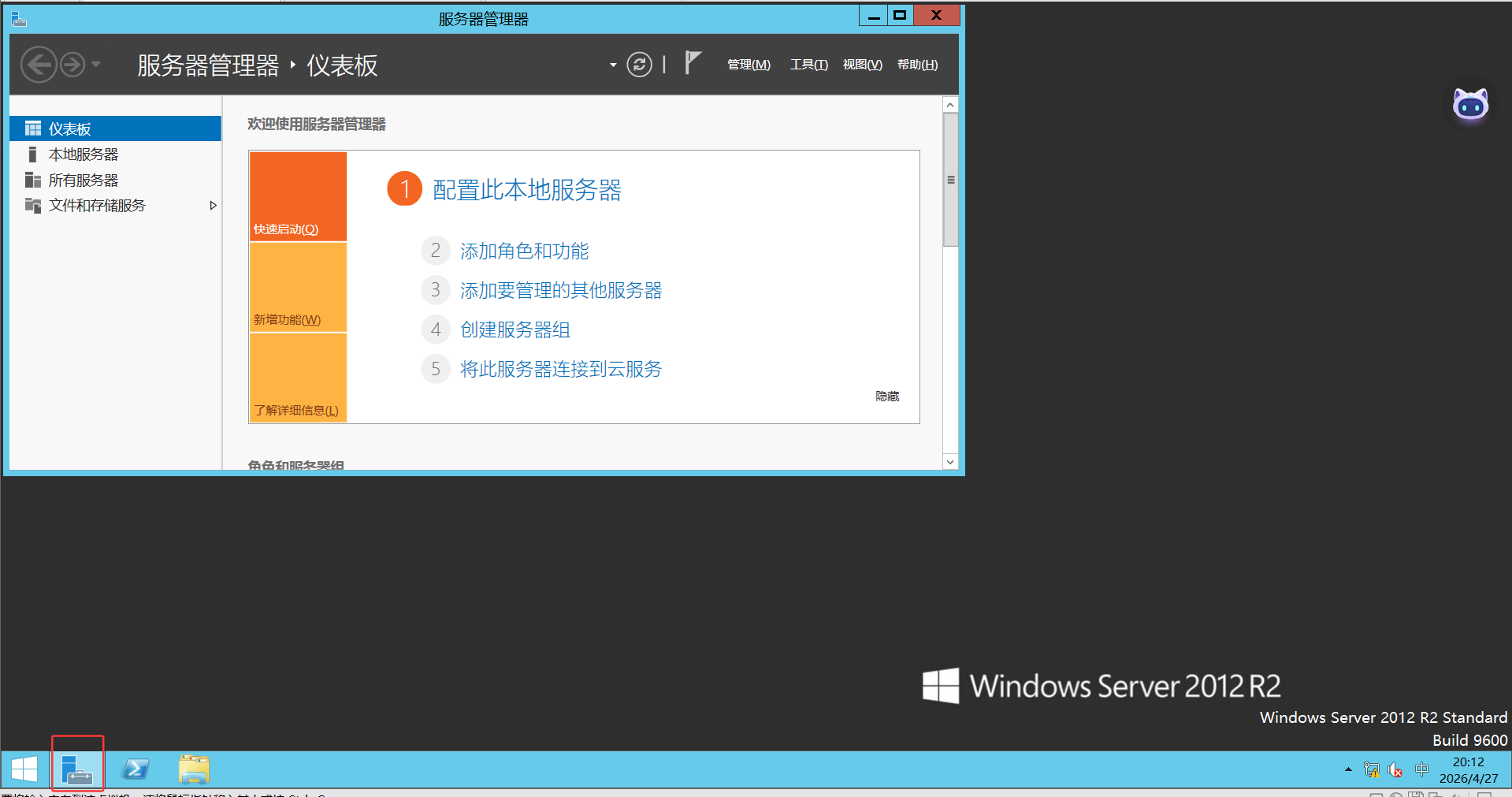Screen dimensions: 1512x797
Task: Click the vertical scrollbar thumb
Action: pyautogui.click(x=950, y=180)
